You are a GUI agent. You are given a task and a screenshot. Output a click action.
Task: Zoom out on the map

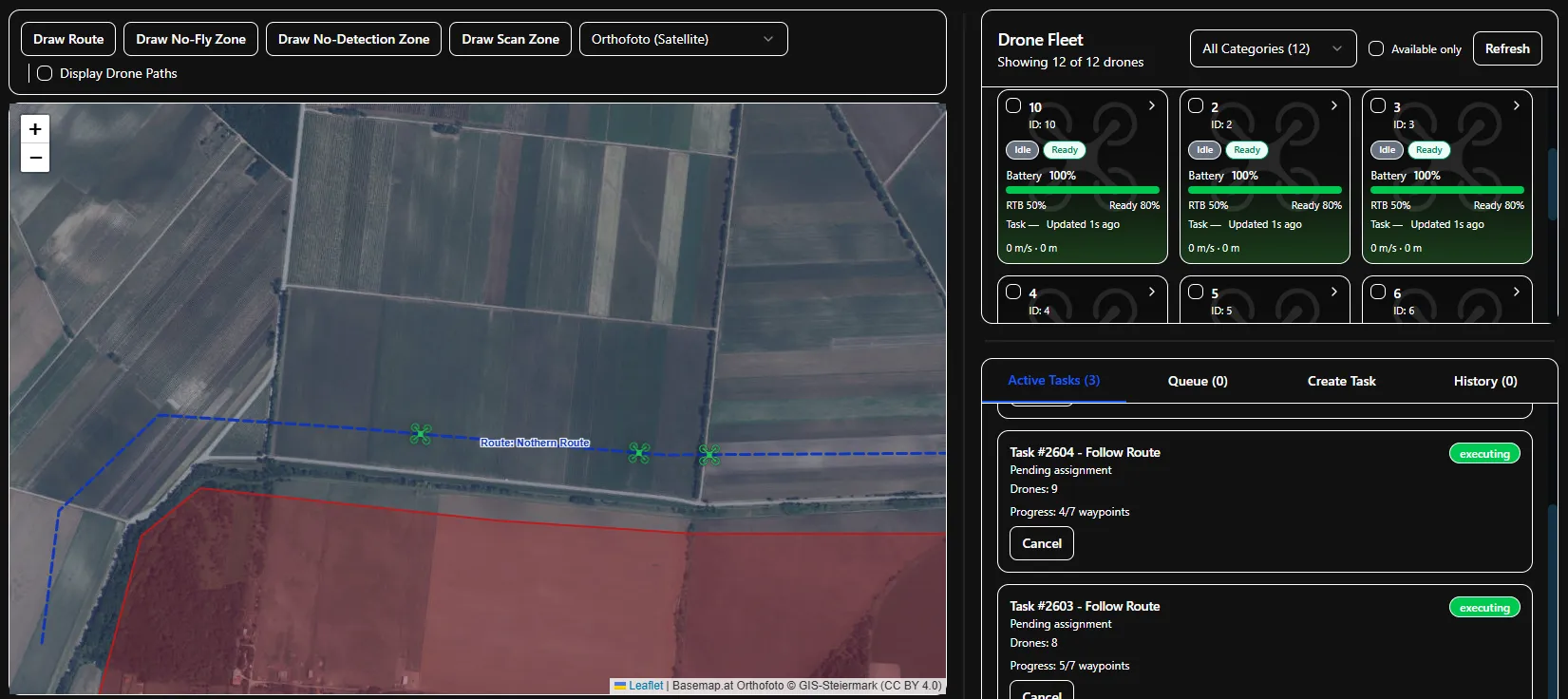pyautogui.click(x=35, y=158)
